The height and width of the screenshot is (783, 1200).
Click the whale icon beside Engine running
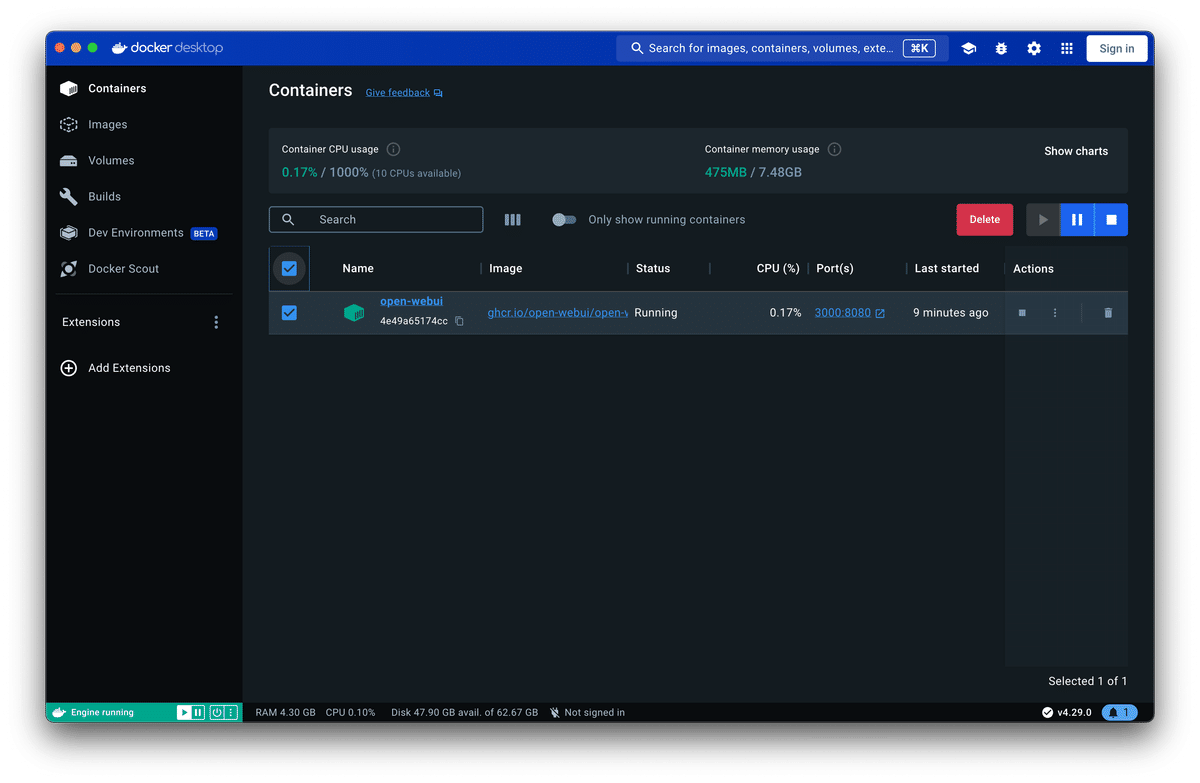59,712
